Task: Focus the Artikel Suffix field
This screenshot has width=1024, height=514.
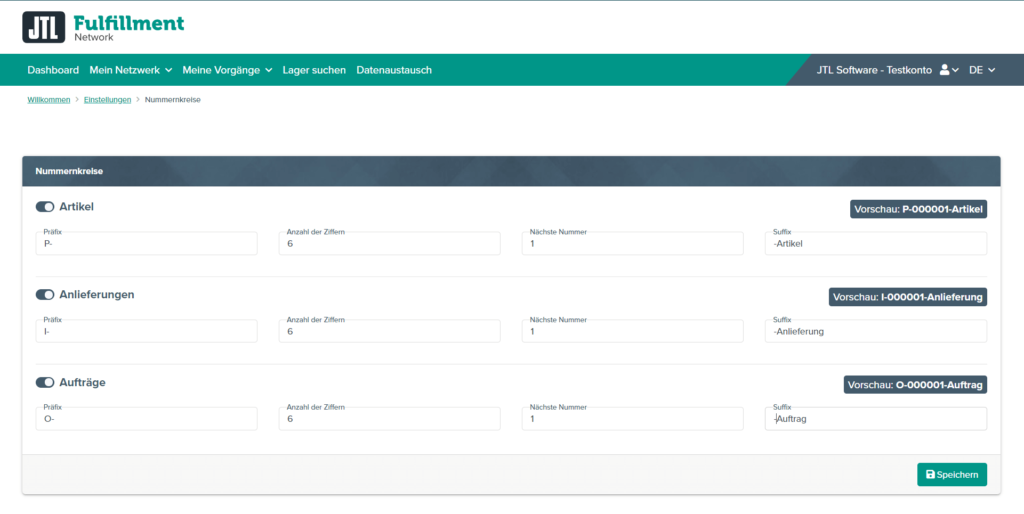Action: pyautogui.click(x=876, y=243)
